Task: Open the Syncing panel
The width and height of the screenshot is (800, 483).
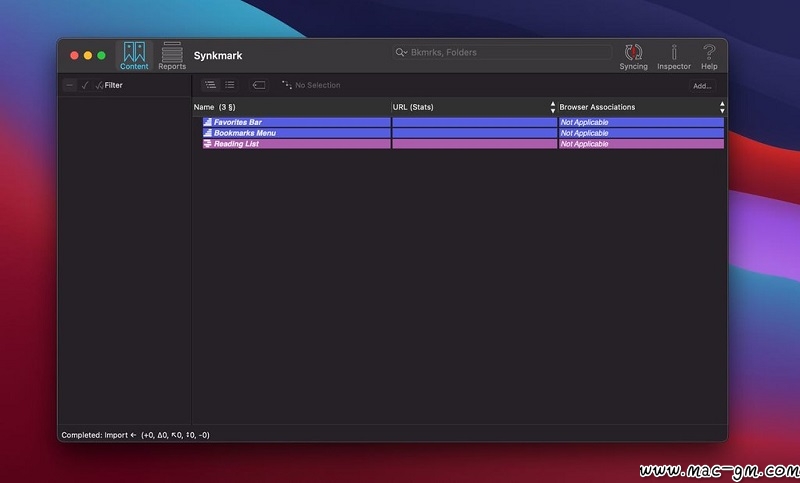Action: point(633,57)
